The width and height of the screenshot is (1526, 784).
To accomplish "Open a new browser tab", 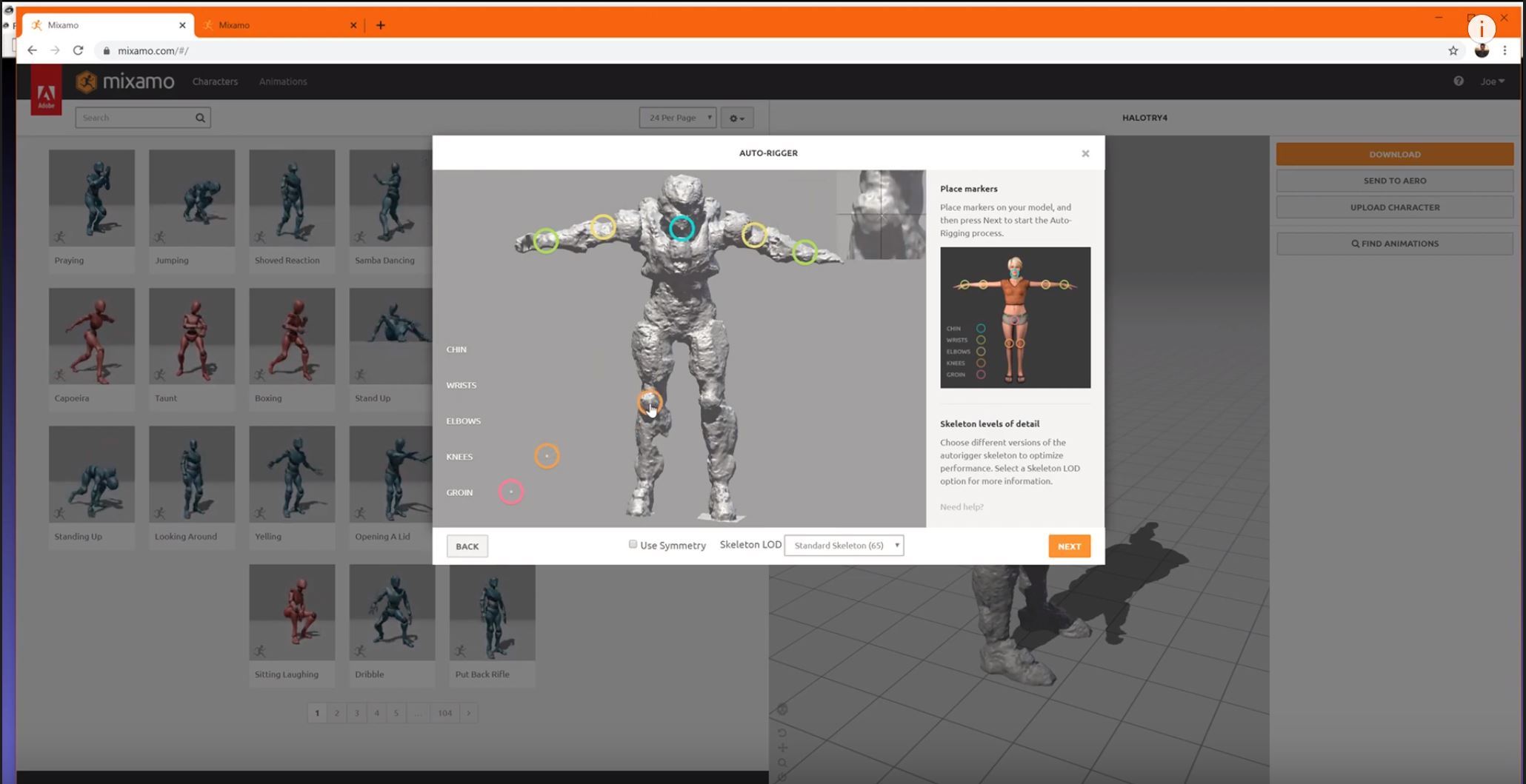I will point(381,25).
